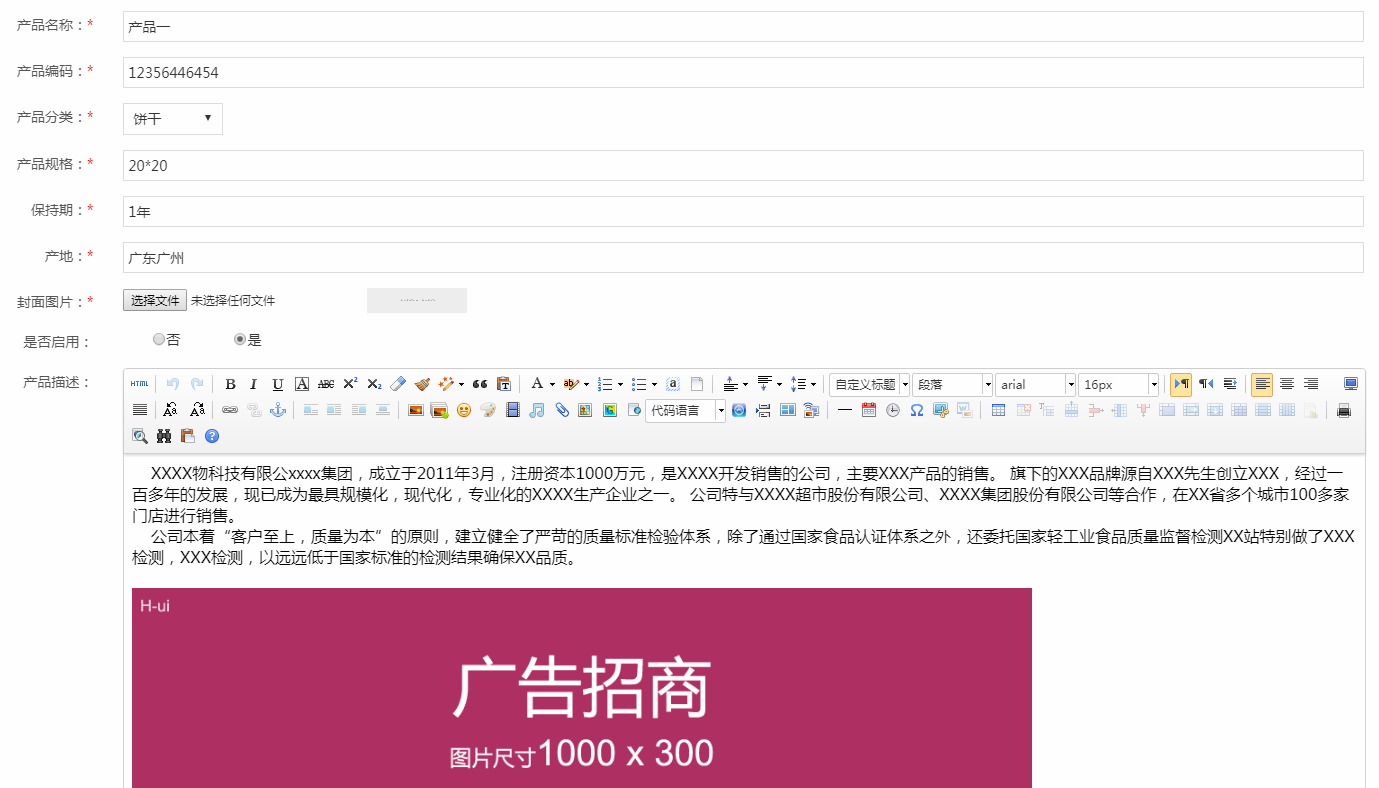Apply bold formatting in editor toolbar

tap(230, 384)
